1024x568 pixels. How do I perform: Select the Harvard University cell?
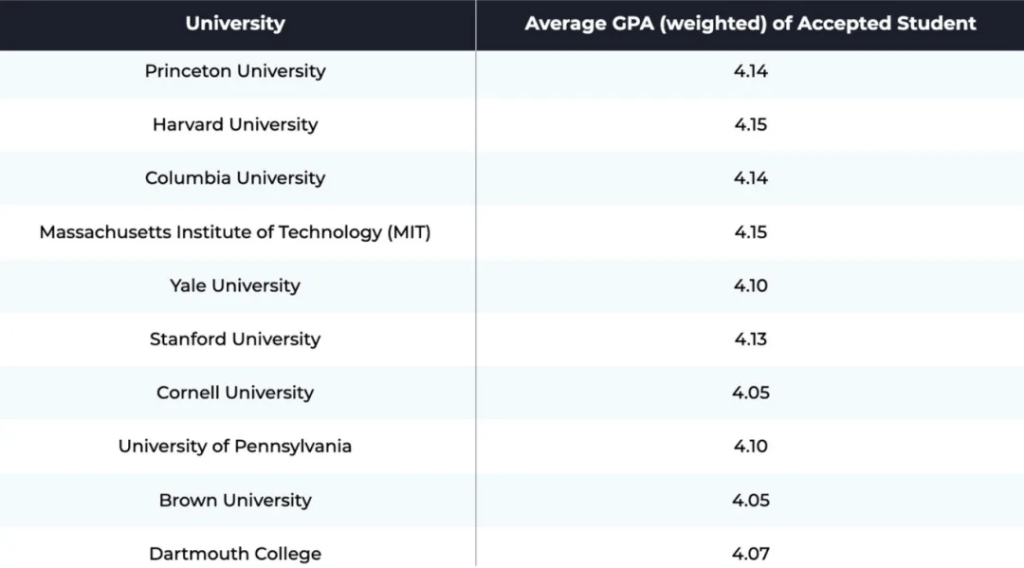[x=235, y=125]
